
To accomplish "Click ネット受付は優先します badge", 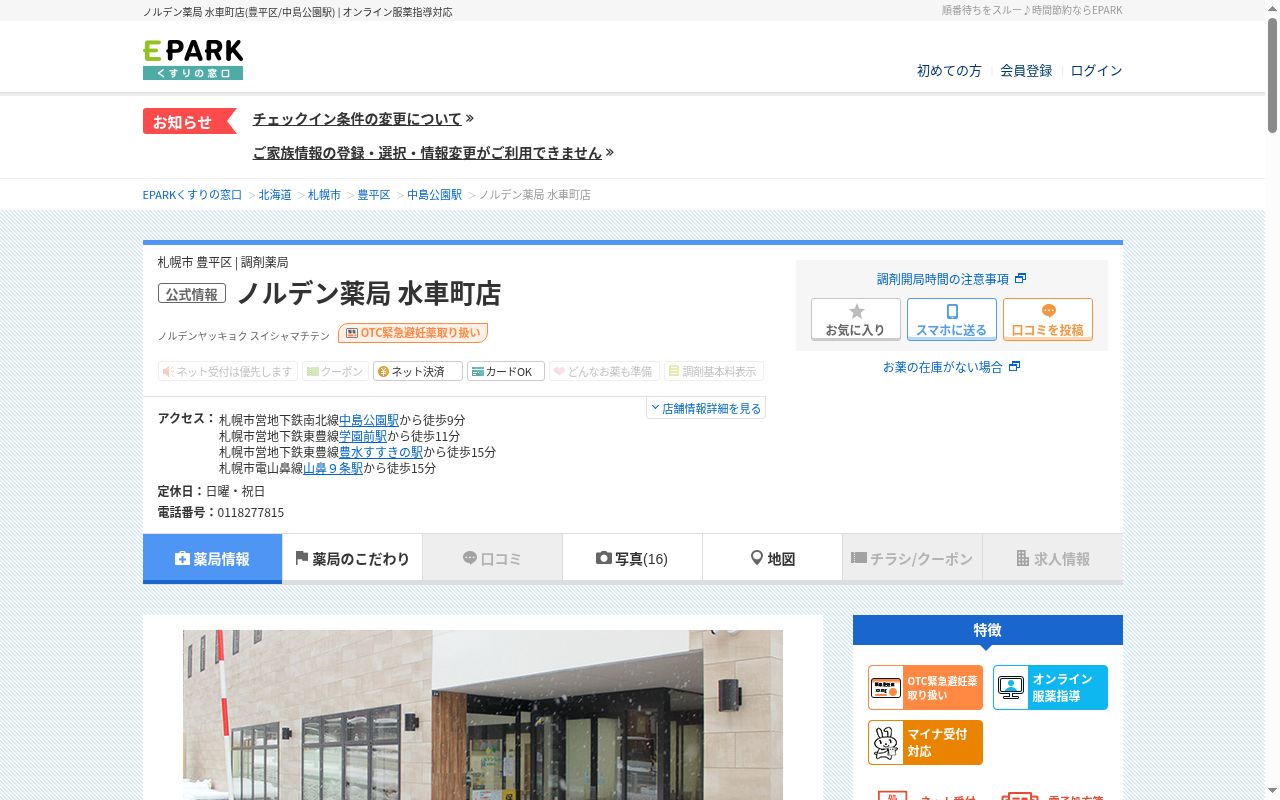I will point(228,371).
